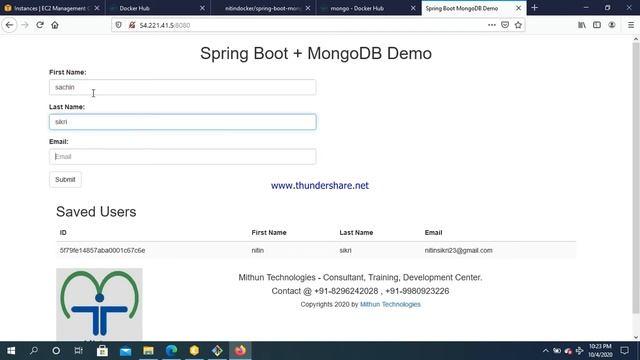
Task: Go back to the previous page
Action: (x=9, y=25)
